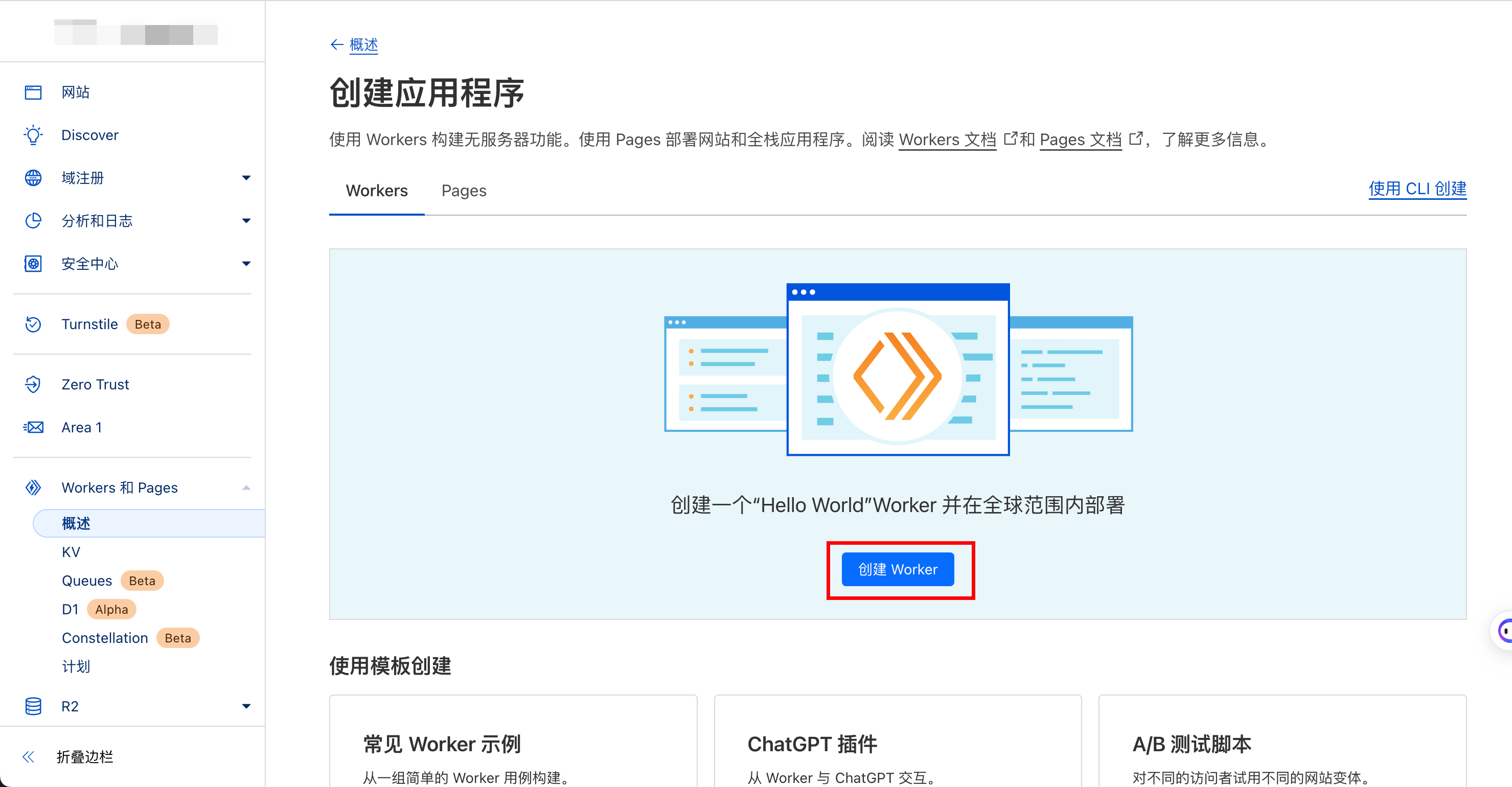Click the back arrow beside 概述
The height and width of the screenshot is (787, 1512).
coord(336,44)
